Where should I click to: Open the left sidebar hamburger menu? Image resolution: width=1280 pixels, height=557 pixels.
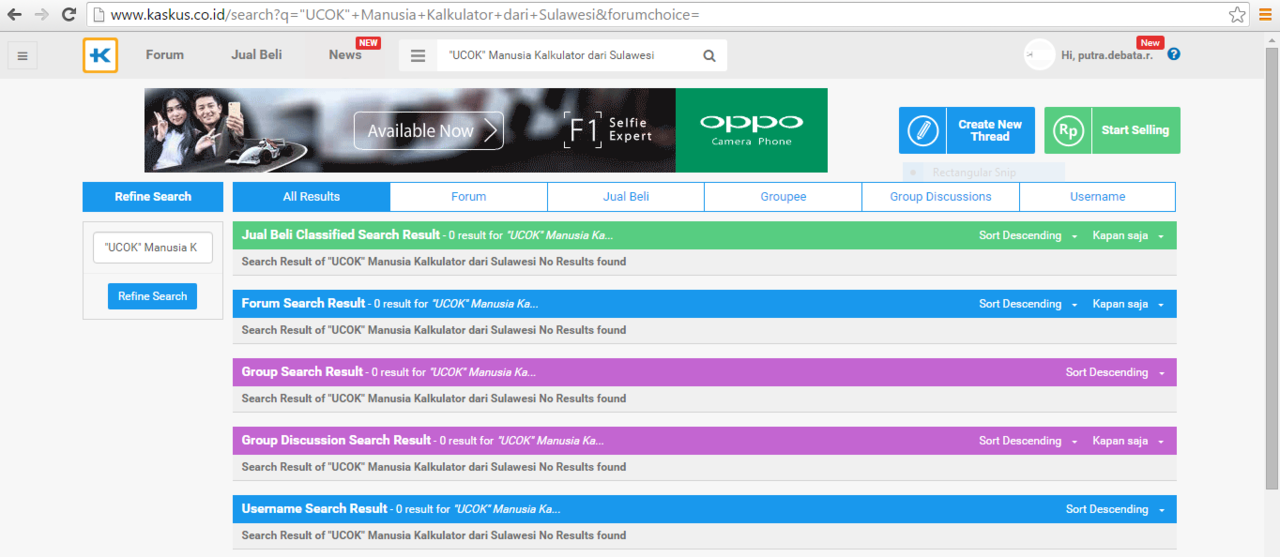(x=22, y=56)
